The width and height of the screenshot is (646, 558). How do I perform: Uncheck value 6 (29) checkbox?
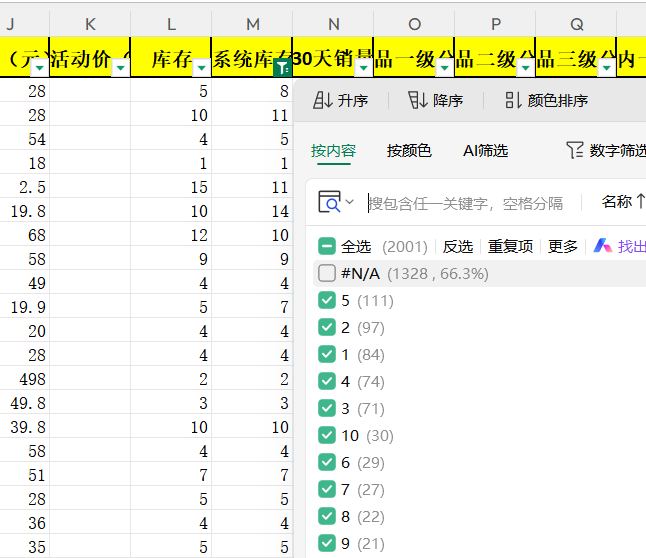pos(327,462)
